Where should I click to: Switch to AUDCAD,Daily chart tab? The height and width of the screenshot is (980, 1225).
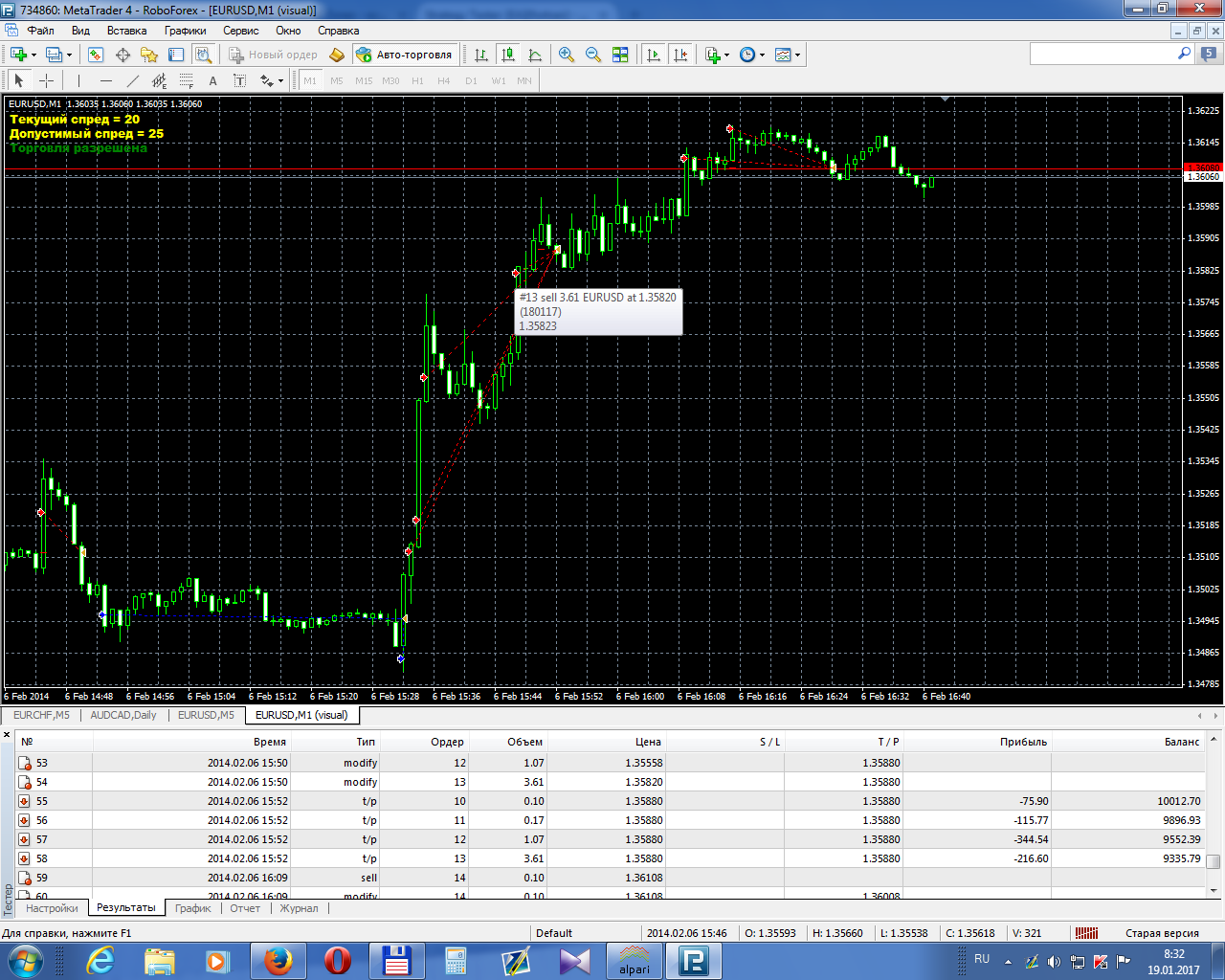123,715
